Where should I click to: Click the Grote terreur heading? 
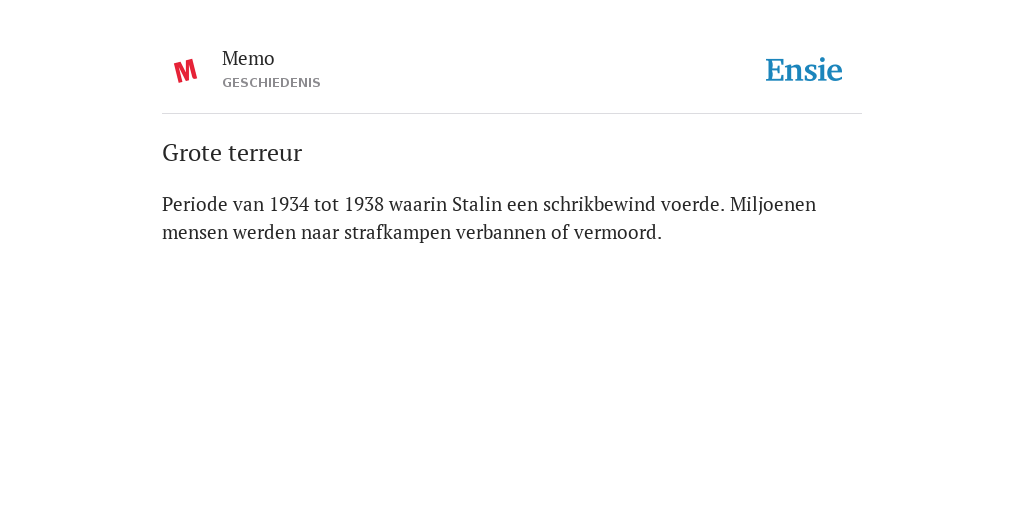(x=232, y=153)
